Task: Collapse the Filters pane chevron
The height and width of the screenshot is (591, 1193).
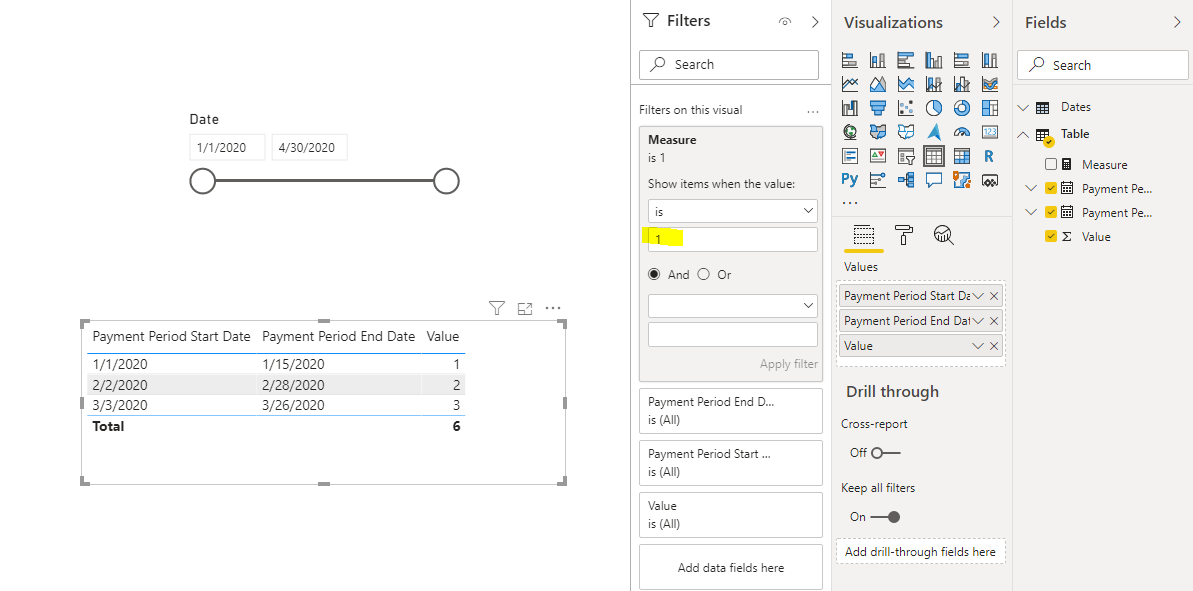Action: tap(815, 22)
